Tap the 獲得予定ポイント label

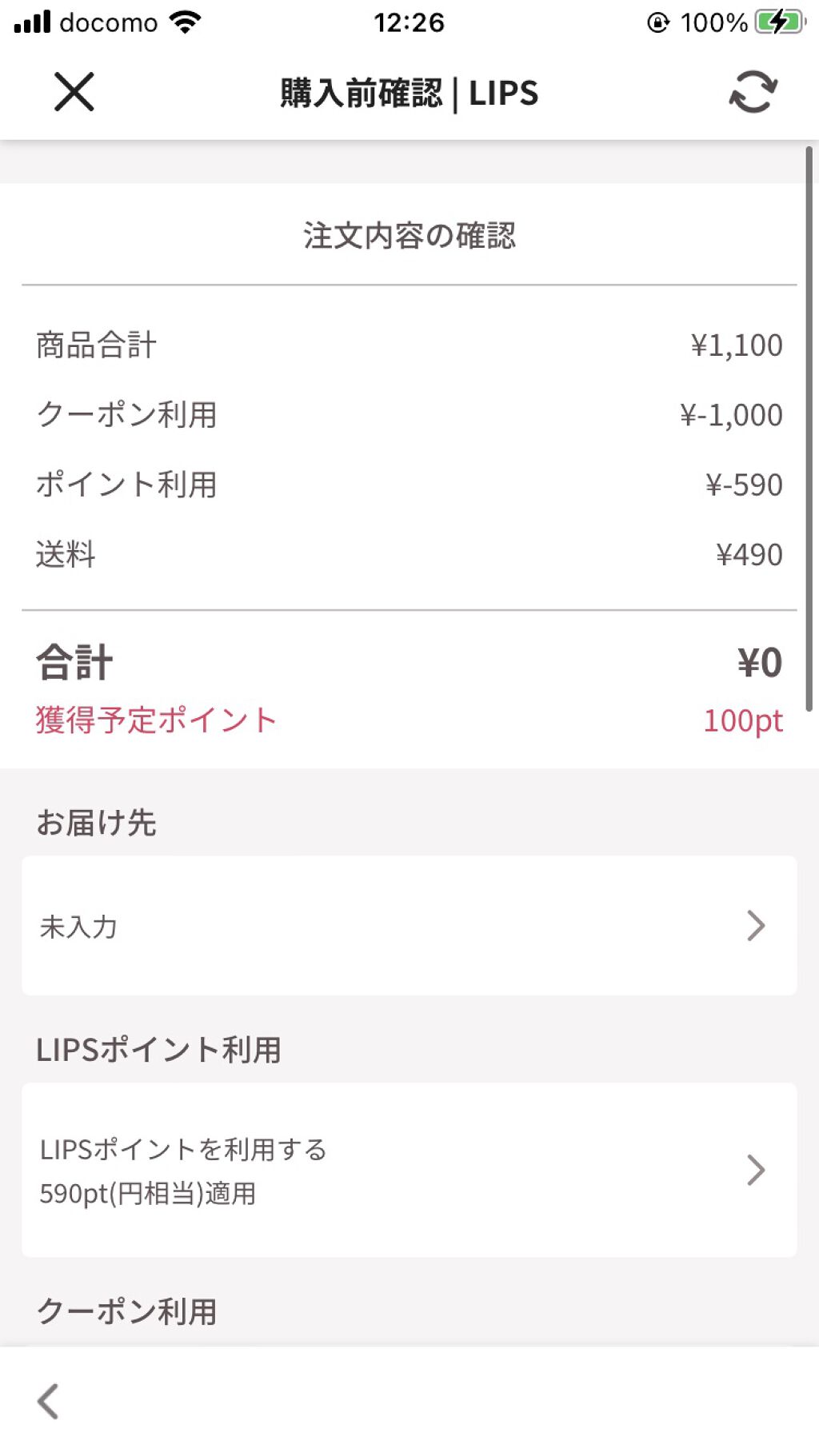[x=156, y=720]
